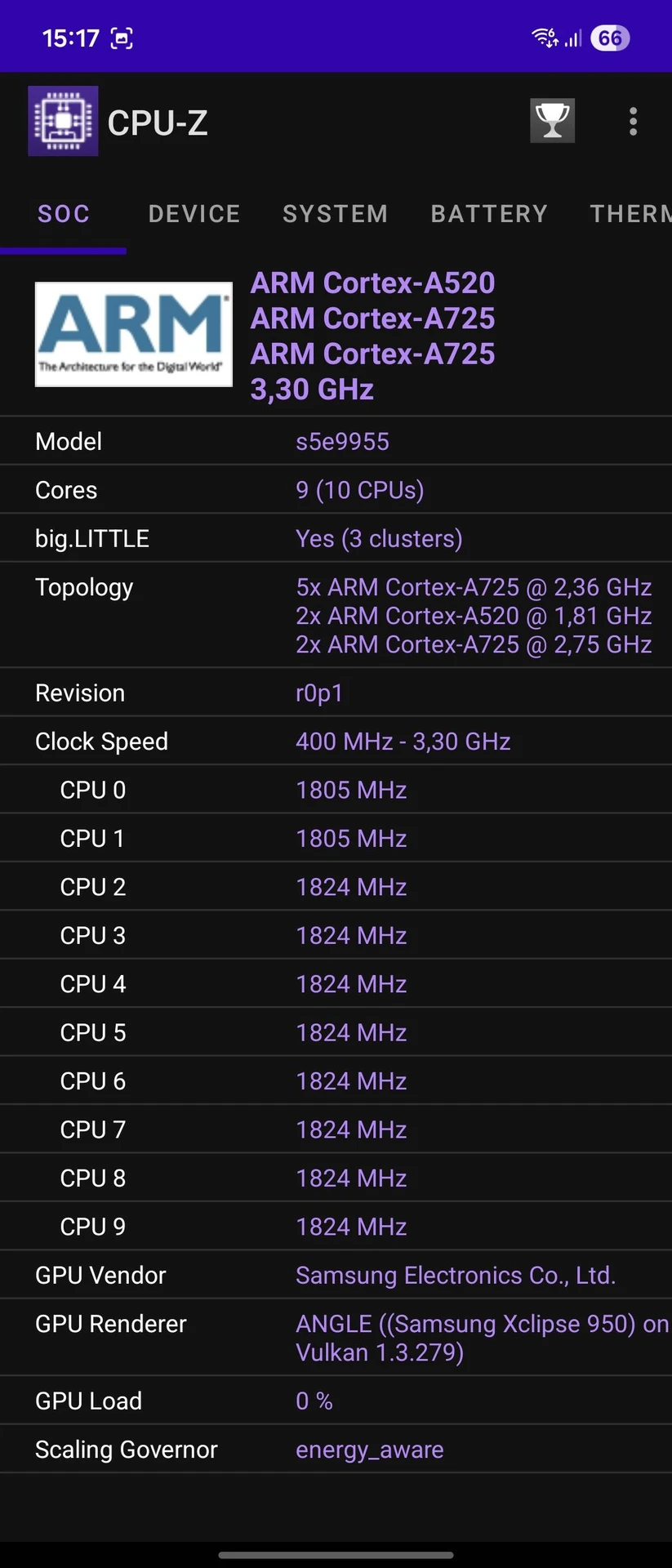Tap the CPU-Z chip app icon
Image resolution: width=672 pixels, height=1568 pixels.
[63, 121]
